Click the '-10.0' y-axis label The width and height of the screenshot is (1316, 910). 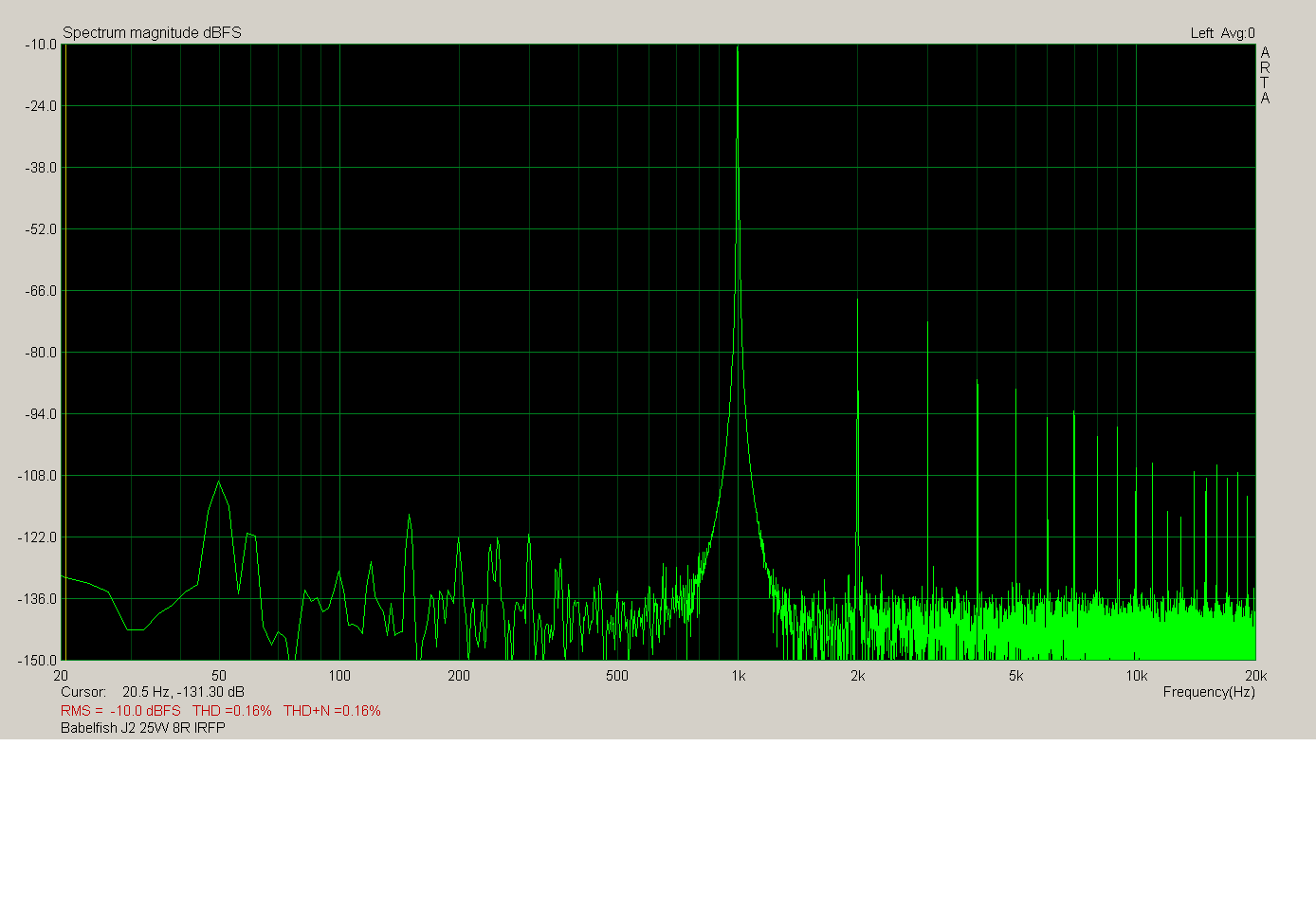41,45
